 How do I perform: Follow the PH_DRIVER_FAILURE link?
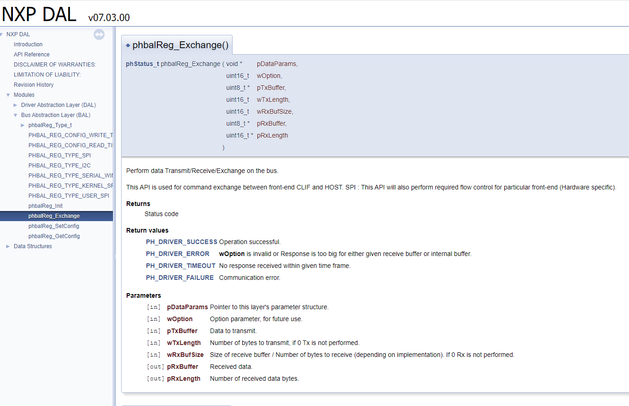coord(180,278)
